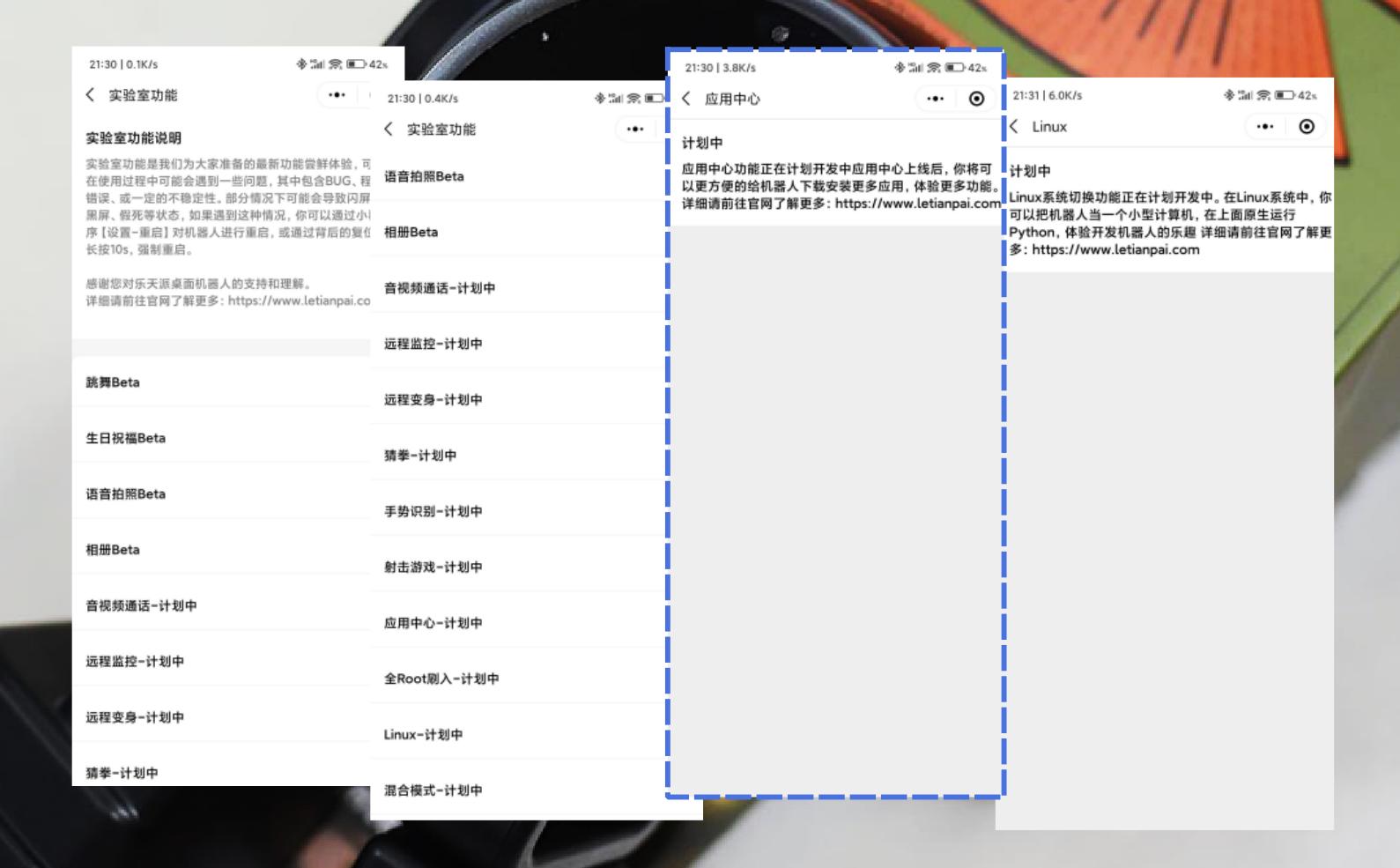Open the three-dot menu on 应用中心 screen
This screenshot has width=1400, height=868.
pyautogui.click(x=936, y=99)
